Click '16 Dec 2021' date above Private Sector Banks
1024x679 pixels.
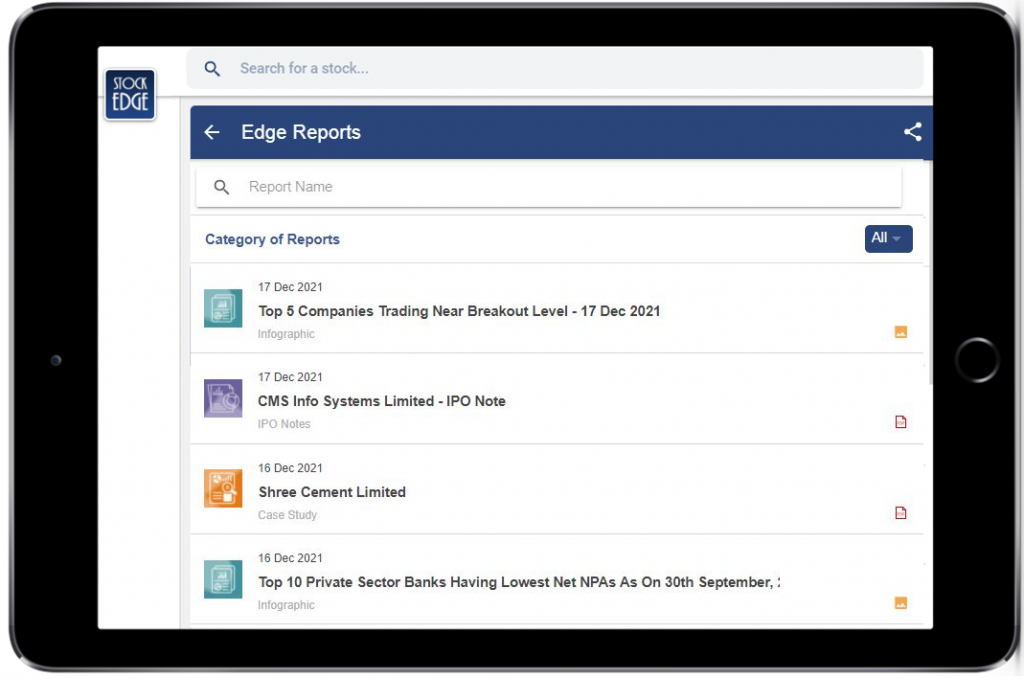[290, 558]
